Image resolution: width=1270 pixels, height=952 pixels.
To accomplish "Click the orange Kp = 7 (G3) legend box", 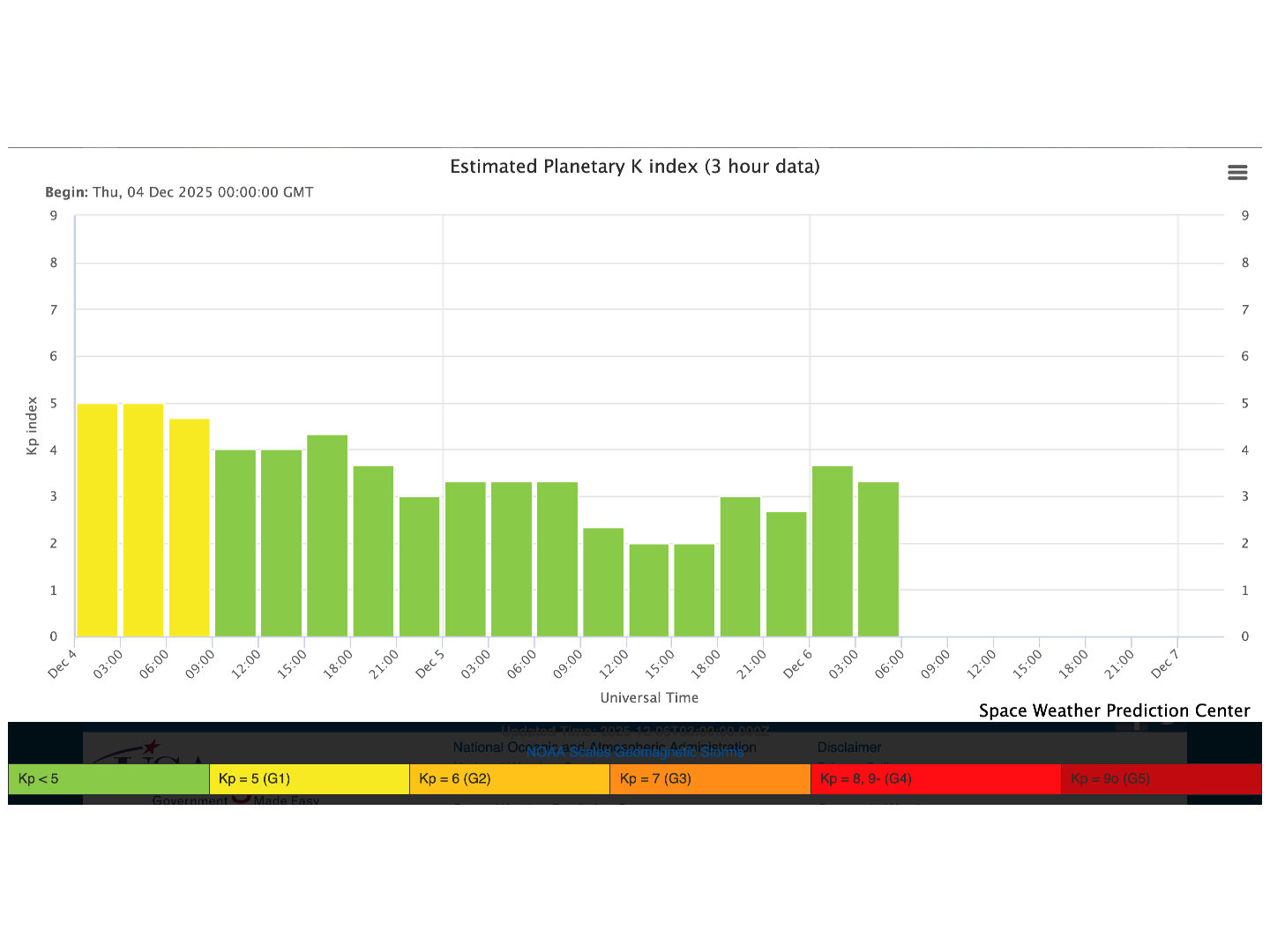I will click(x=710, y=779).
